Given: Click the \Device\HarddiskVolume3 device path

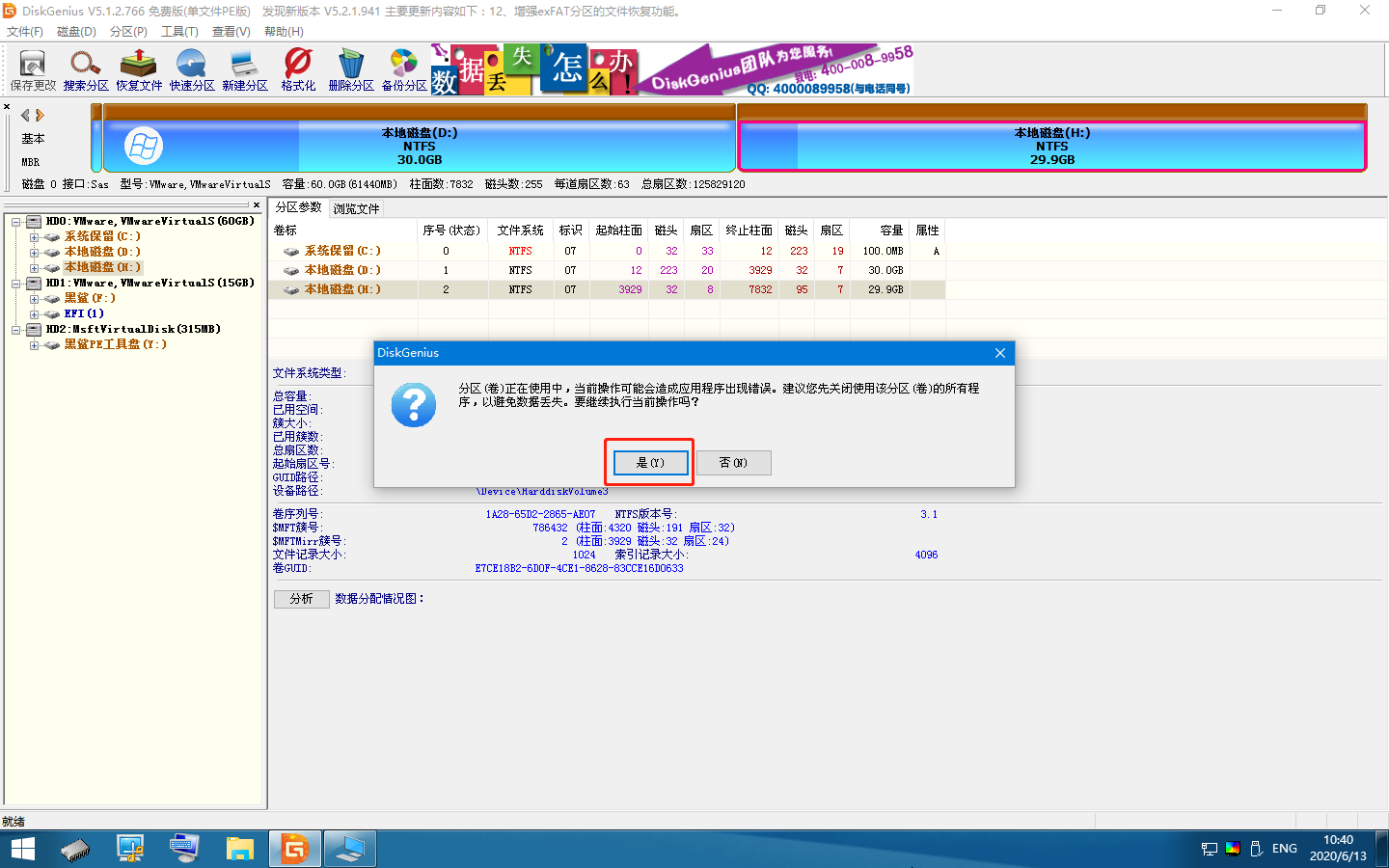Looking at the screenshot, I should point(542,492).
